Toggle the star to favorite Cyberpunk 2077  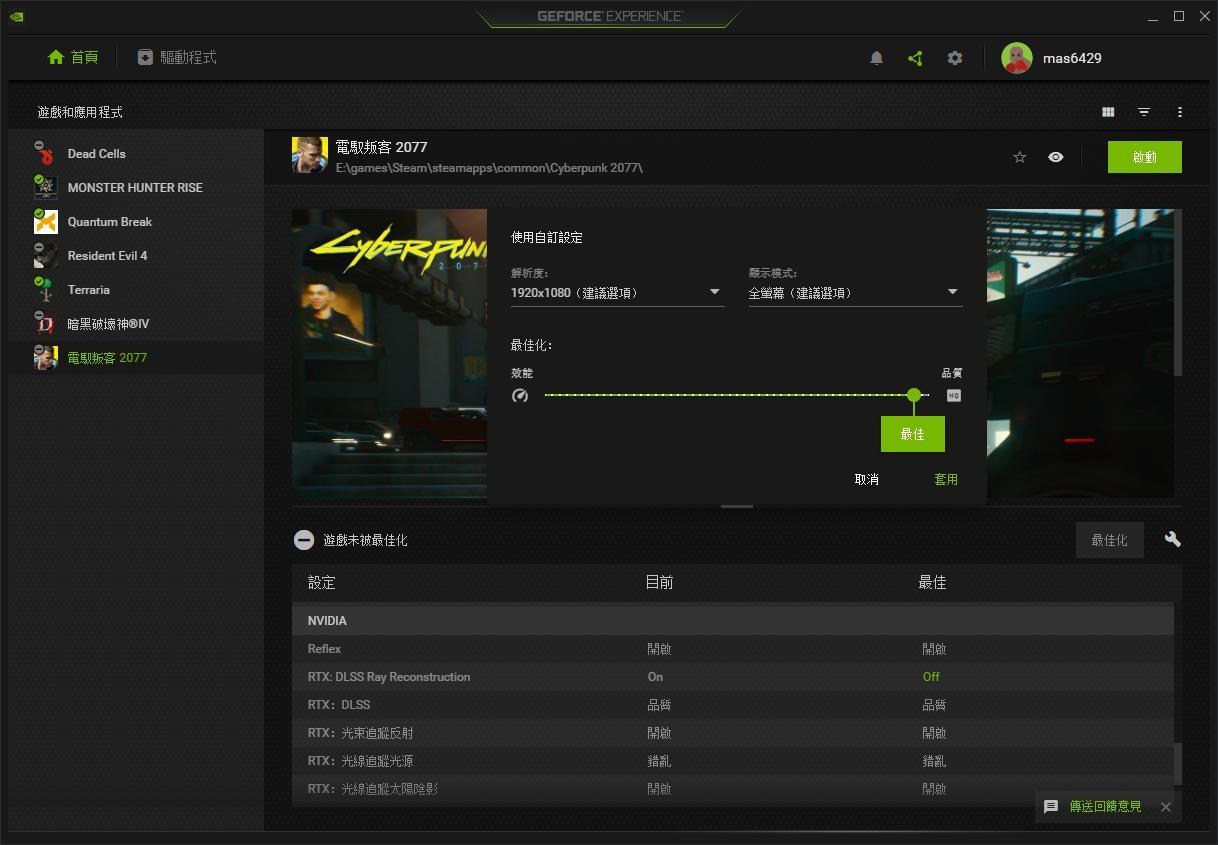pos(1019,157)
